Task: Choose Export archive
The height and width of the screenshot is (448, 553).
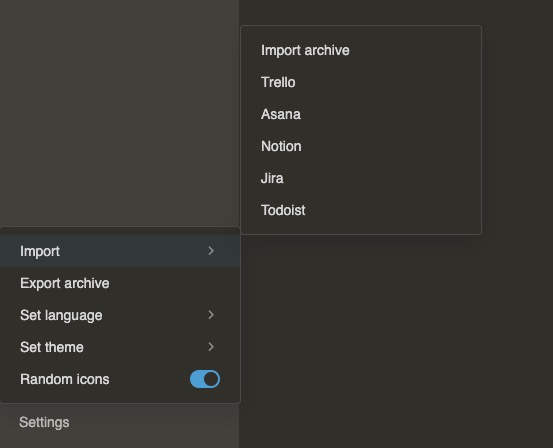Action: click(120, 283)
